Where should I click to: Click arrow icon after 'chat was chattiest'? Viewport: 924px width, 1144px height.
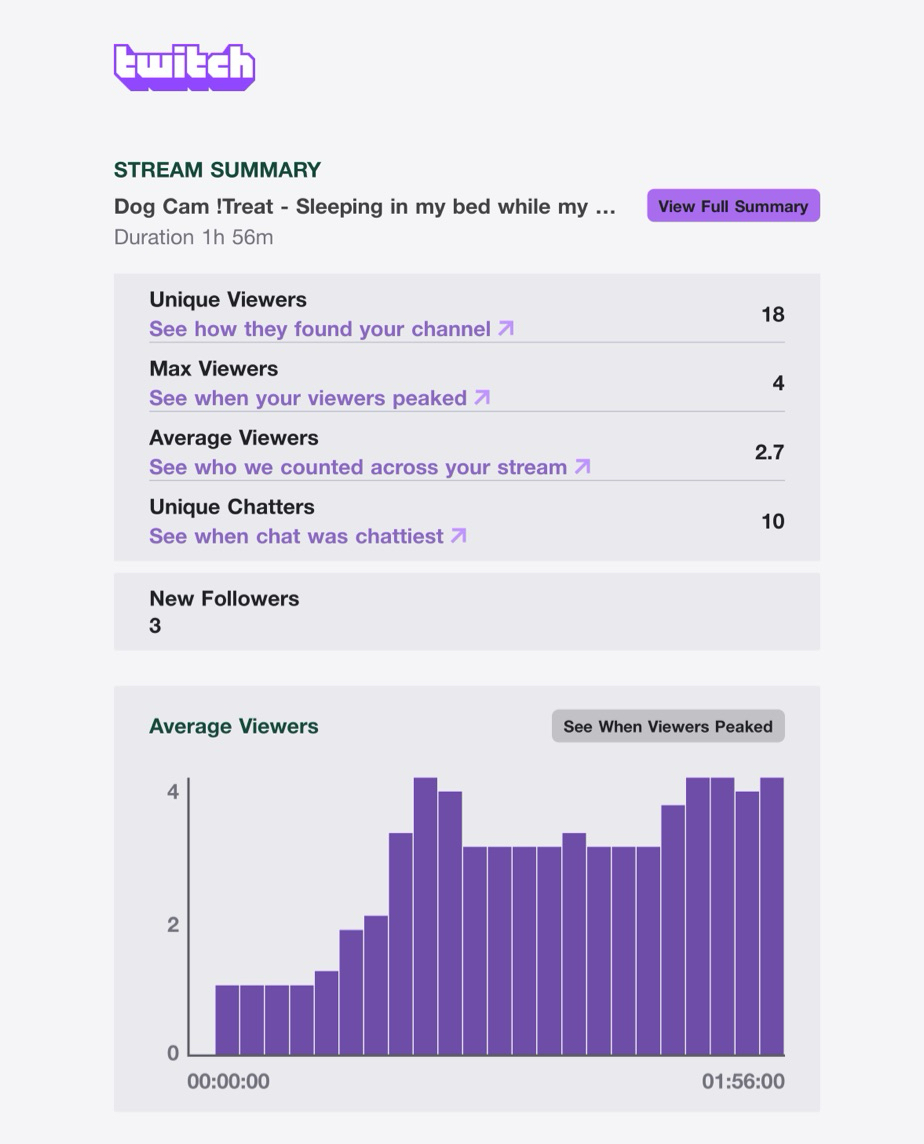click(458, 535)
